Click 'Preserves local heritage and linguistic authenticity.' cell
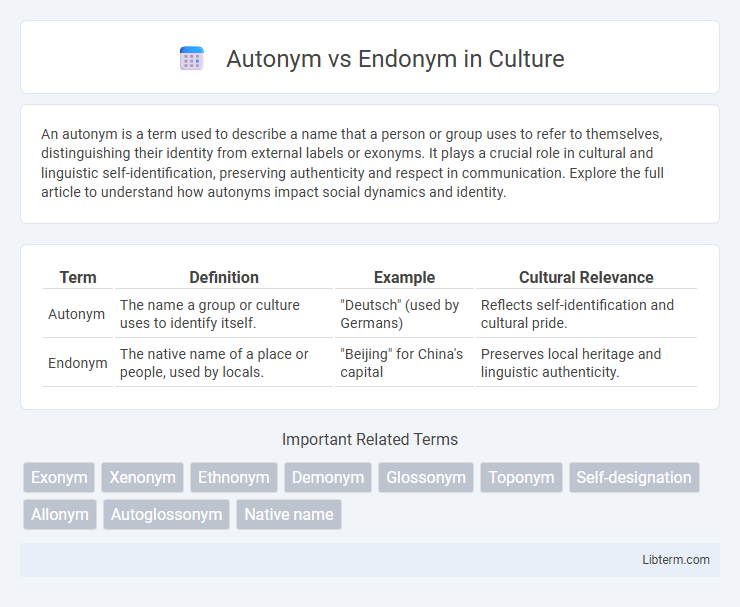Viewport: 740px width, 607px height. click(x=586, y=363)
